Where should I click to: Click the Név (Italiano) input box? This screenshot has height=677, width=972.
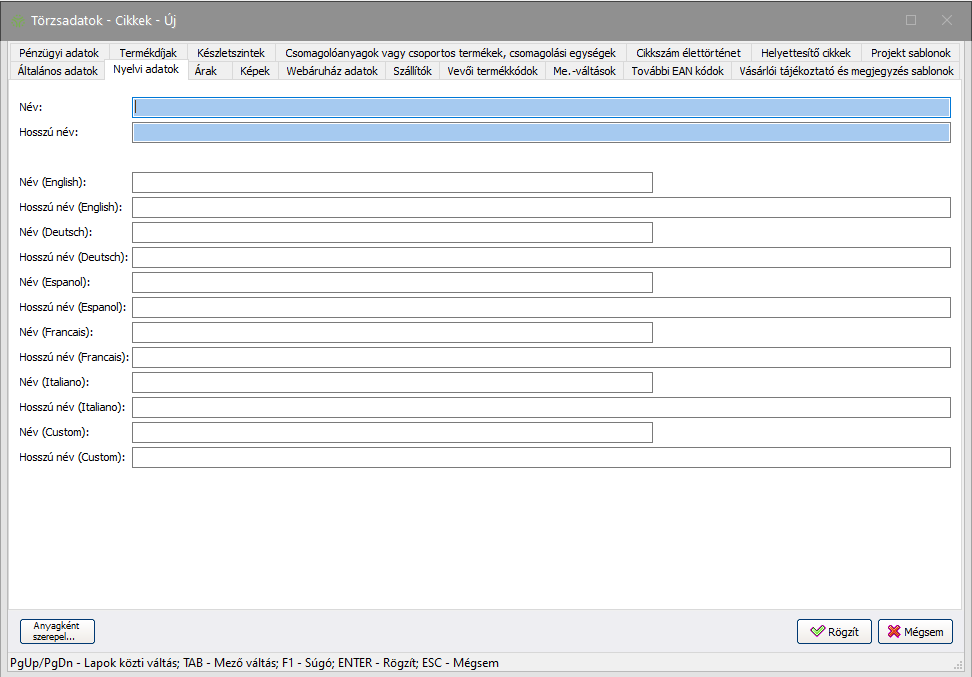coord(392,383)
